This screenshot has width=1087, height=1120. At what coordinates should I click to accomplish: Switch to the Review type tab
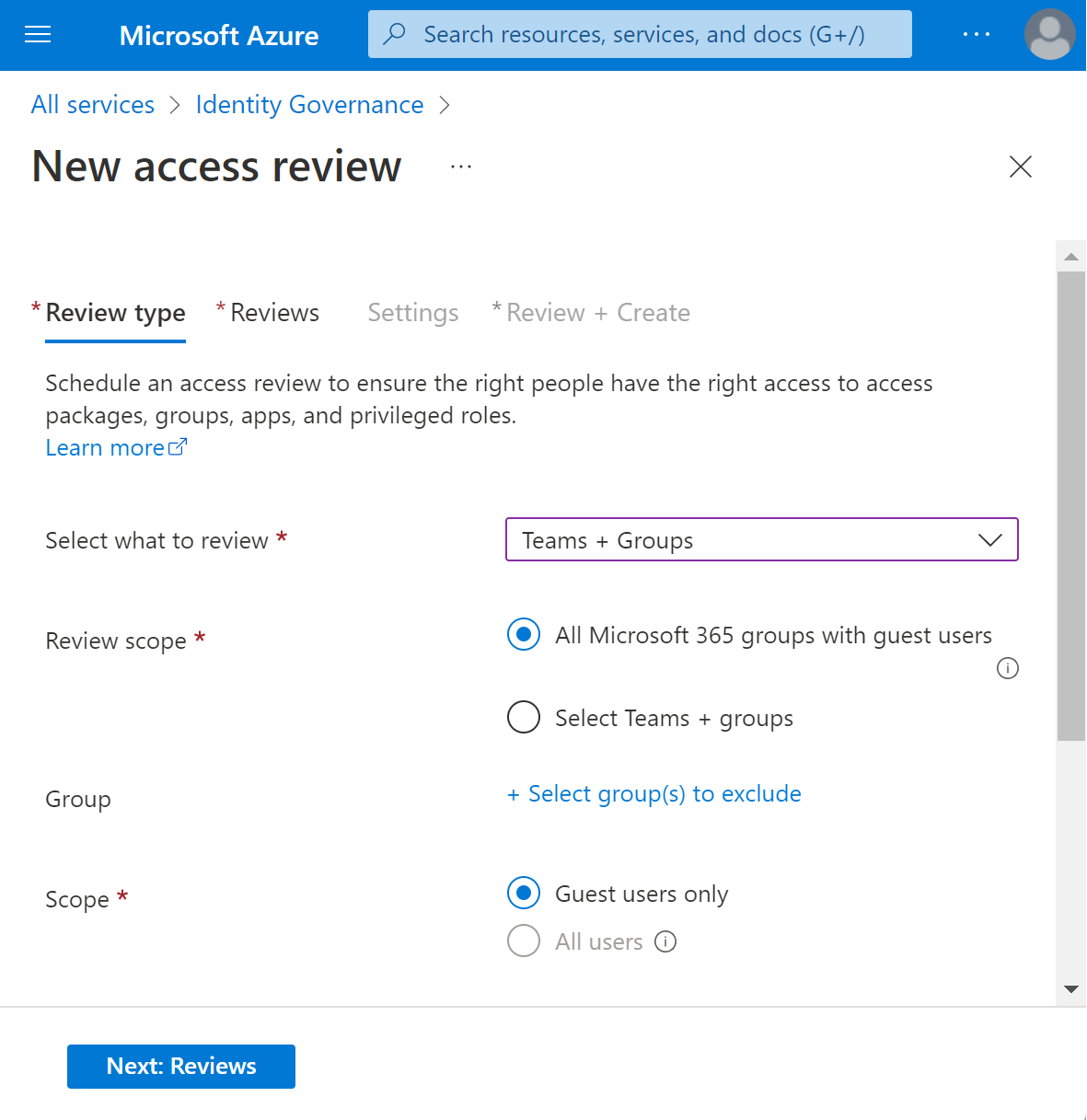[115, 313]
